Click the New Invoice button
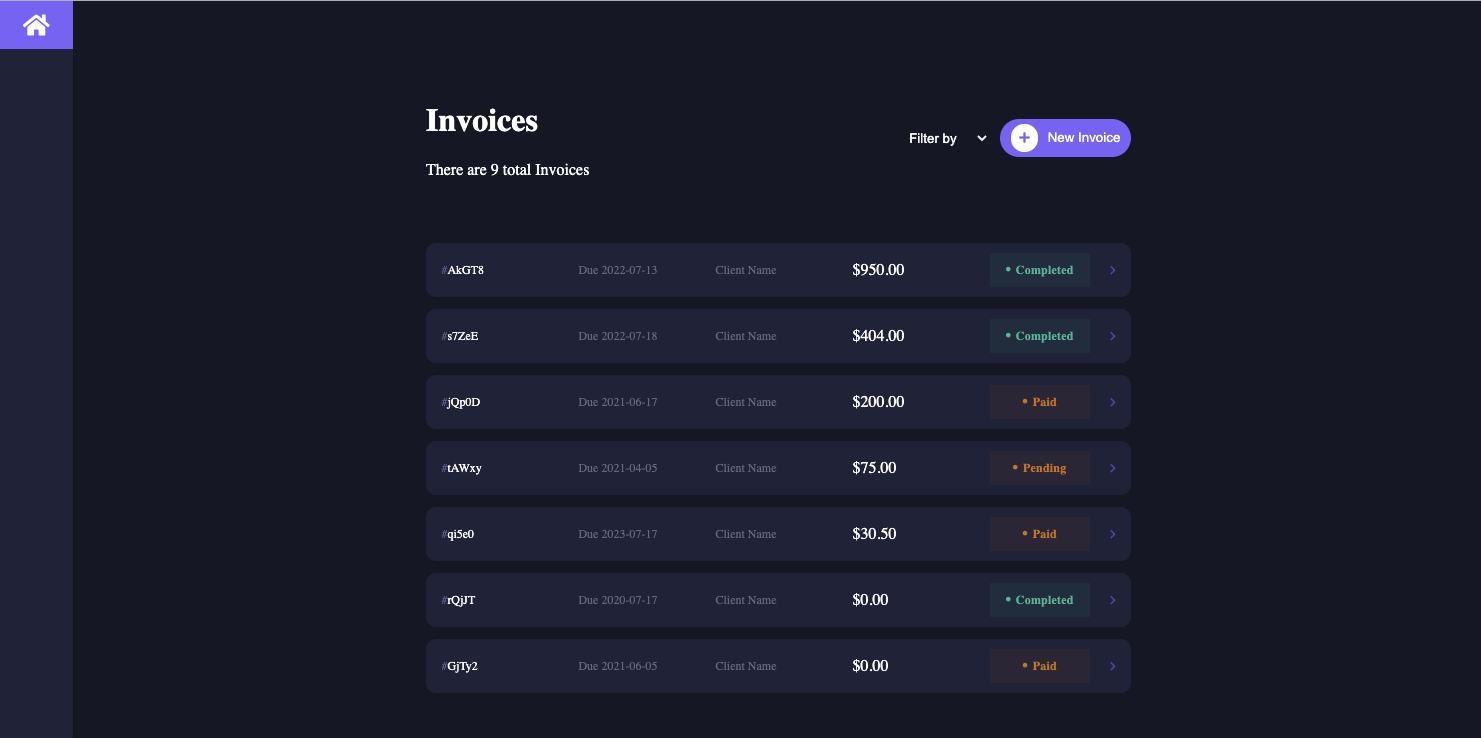 [1065, 137]
